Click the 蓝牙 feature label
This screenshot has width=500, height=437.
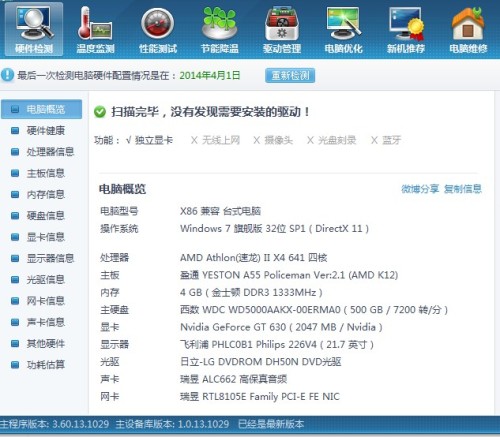tap(391, 140)
